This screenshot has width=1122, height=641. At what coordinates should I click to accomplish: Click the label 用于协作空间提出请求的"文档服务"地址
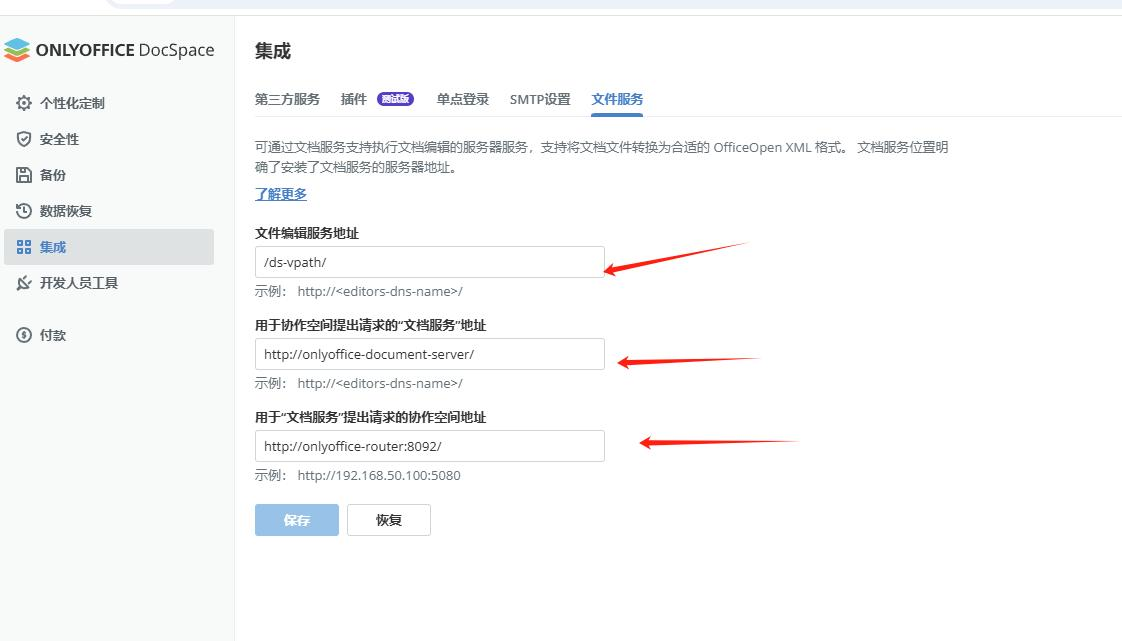[x=371, y=326]
